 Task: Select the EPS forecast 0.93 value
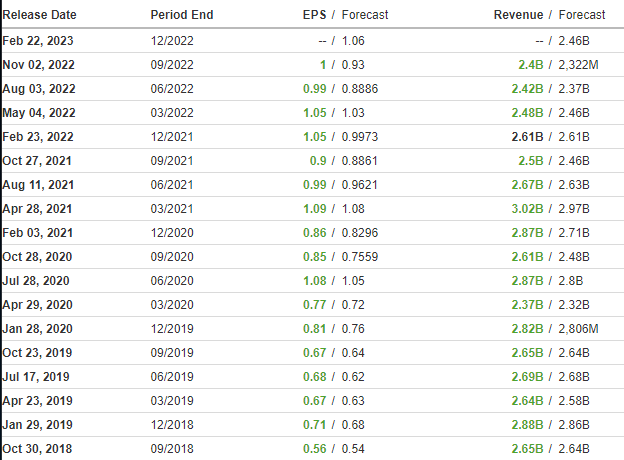(353, 64)
